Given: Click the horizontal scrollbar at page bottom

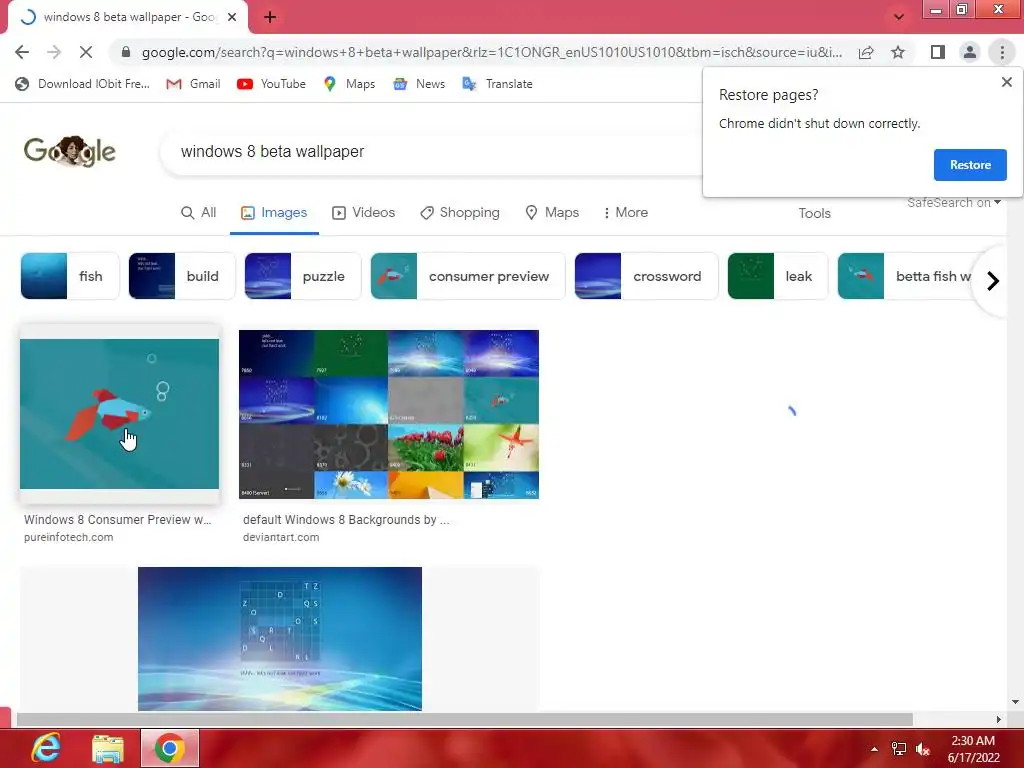Looking at the screenshot, I should click(x=464, y=719).
